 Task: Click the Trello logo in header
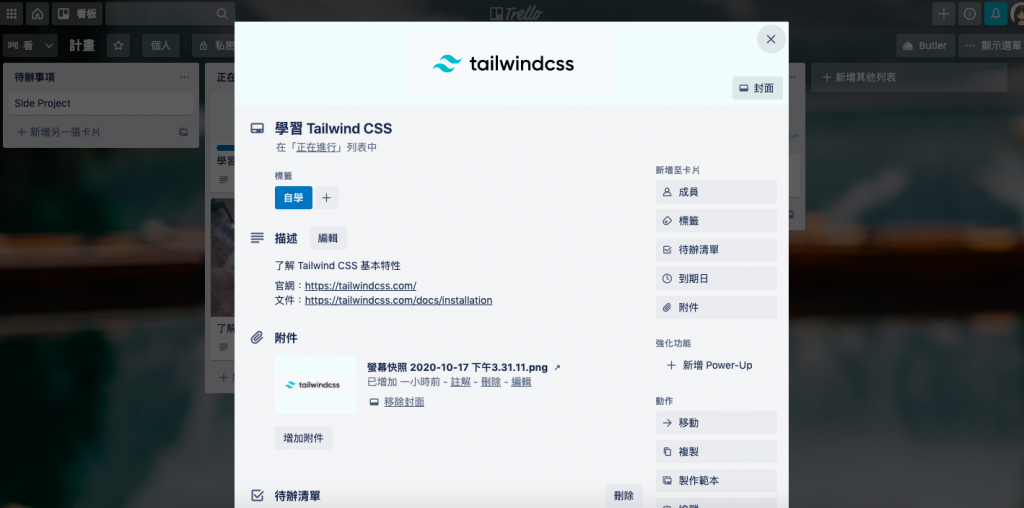tap(515, 13)
